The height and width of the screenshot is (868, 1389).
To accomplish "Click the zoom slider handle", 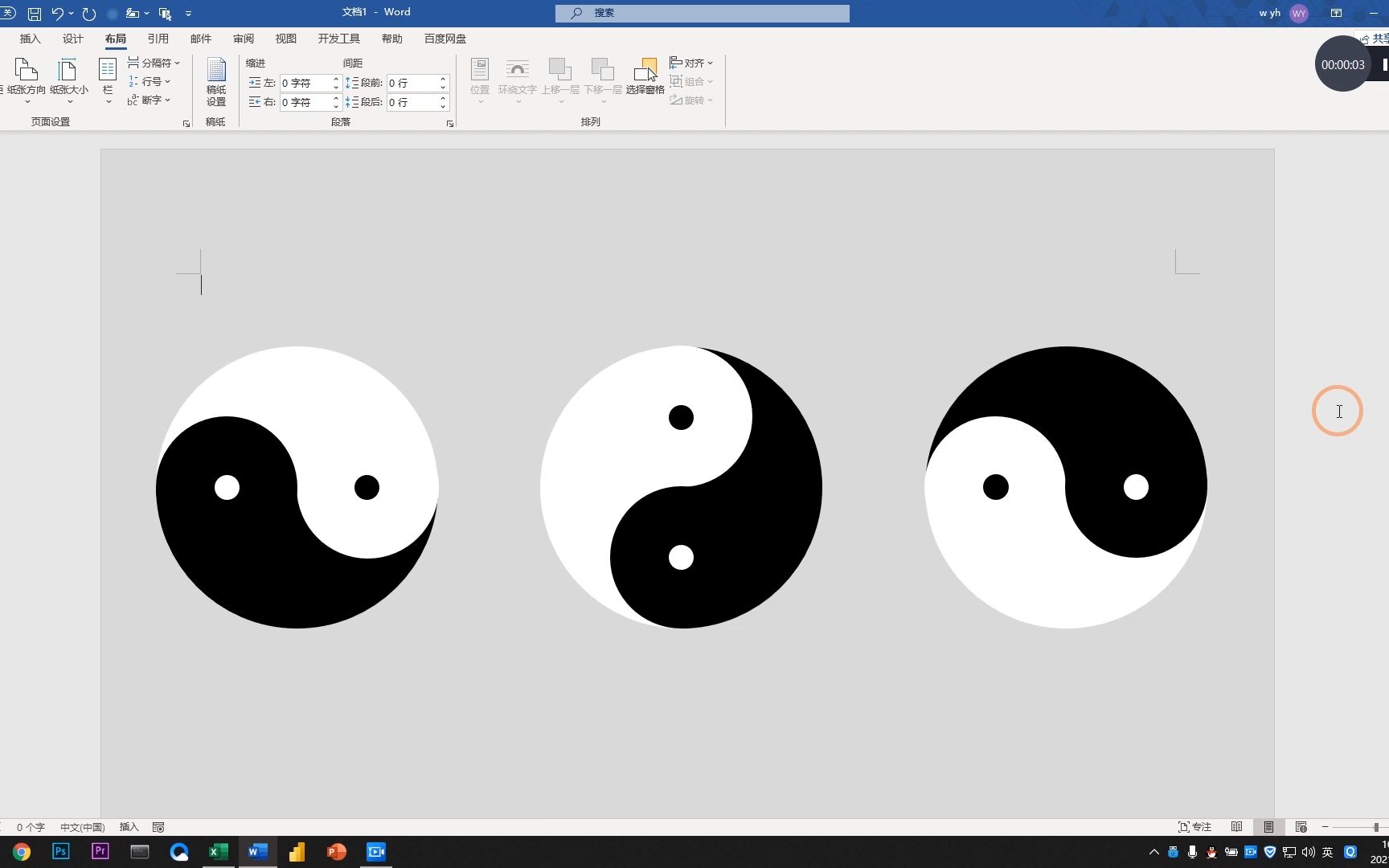I will click(1376, 827).
